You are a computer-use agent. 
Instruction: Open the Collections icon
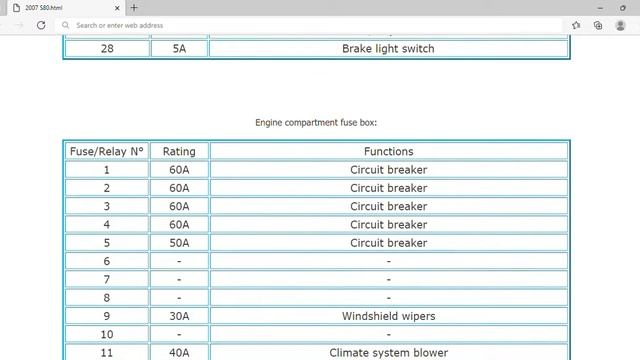click(x=598, y=25)
